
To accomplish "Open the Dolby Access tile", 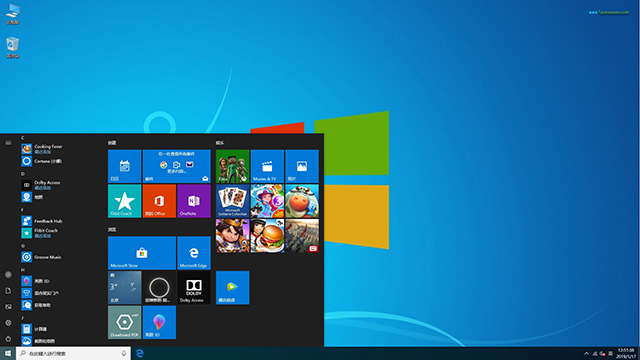I will click(194, 287).
